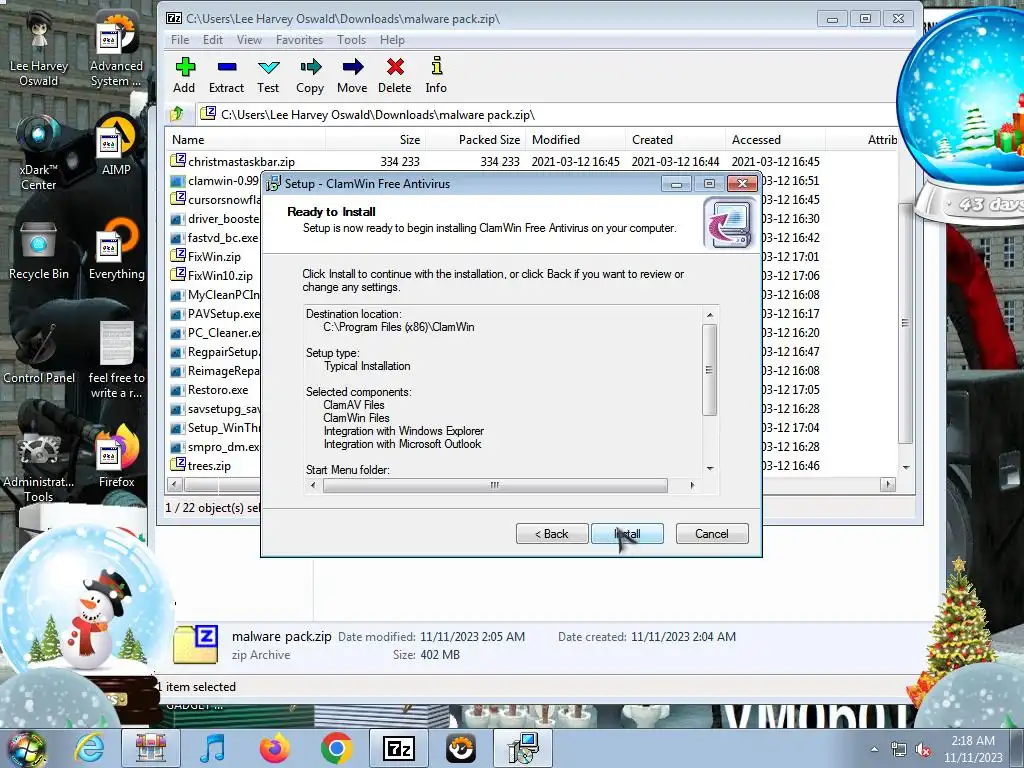1024x768 pixels.
Task: Click the 7-Zip address path field
Action: [x=546, y=114]
